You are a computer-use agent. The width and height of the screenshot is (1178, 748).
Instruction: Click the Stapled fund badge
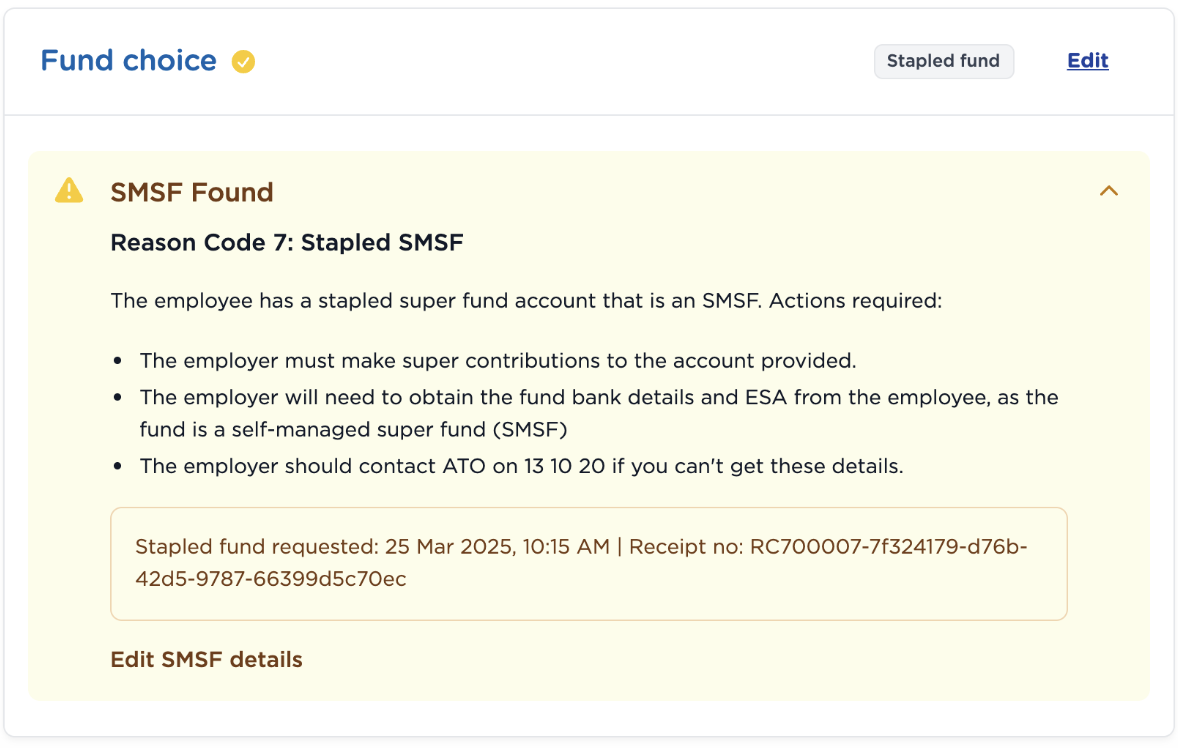943,61
